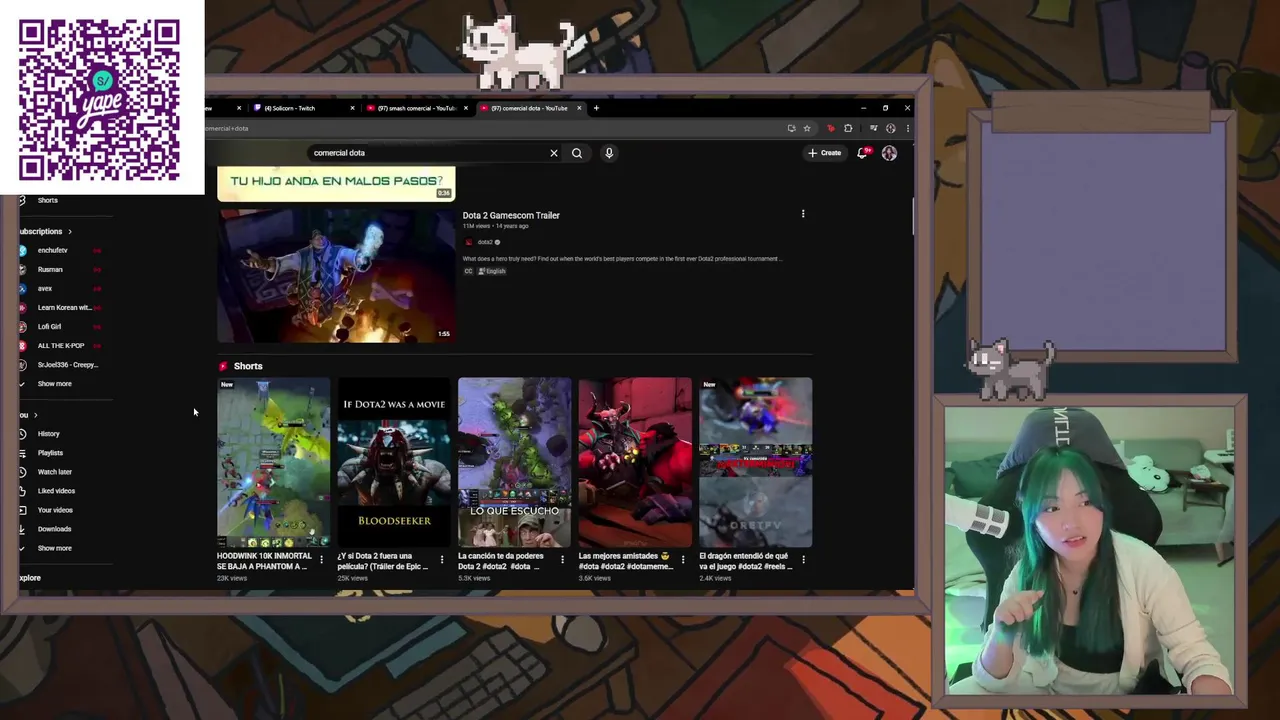Open the Dota 2 Gamescom Trailer thumbnail
The width and height of the screenshot is (1280, 720).
[x=336, y=276]
